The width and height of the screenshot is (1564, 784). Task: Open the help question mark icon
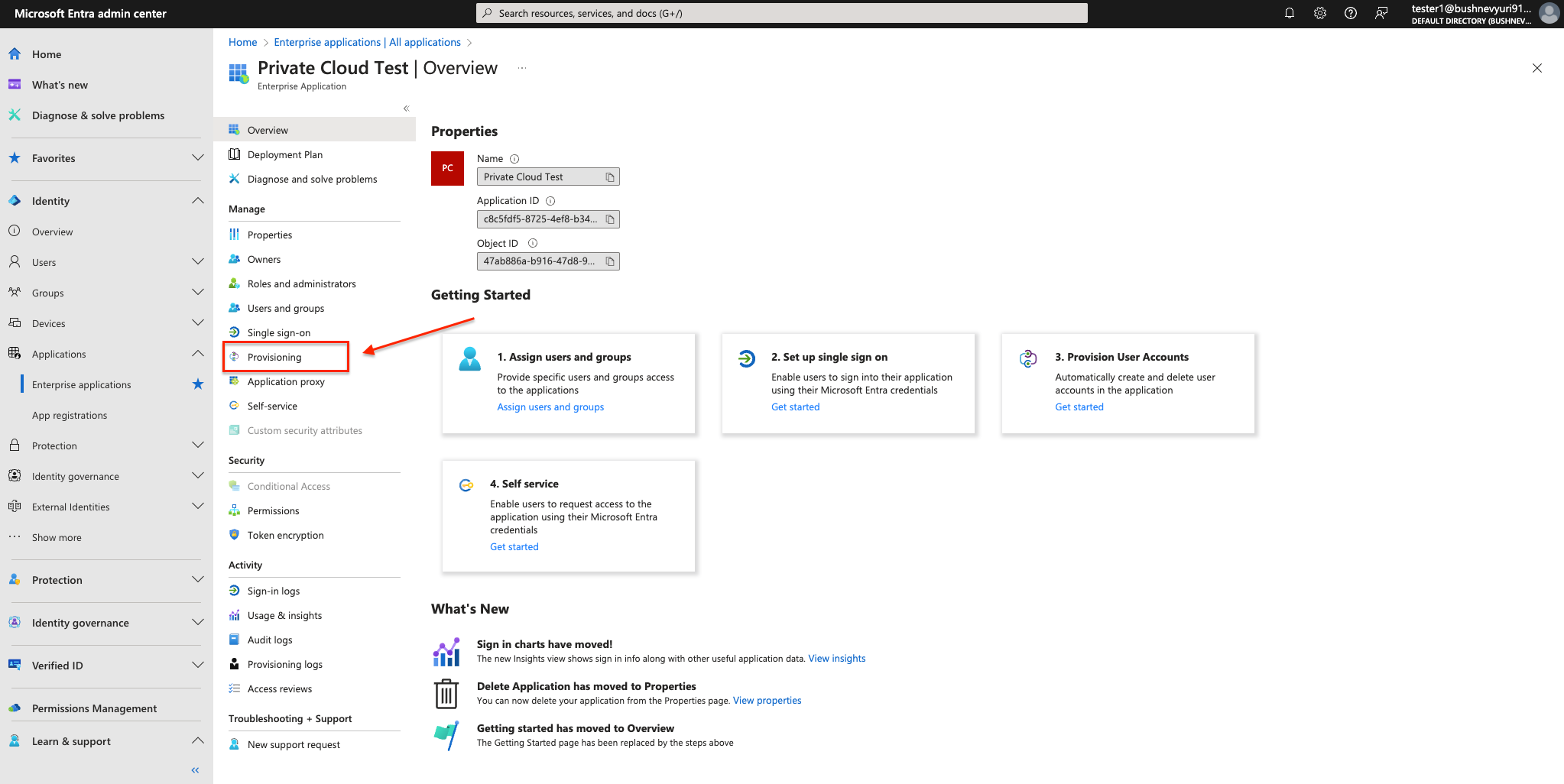pos(1351,13)
